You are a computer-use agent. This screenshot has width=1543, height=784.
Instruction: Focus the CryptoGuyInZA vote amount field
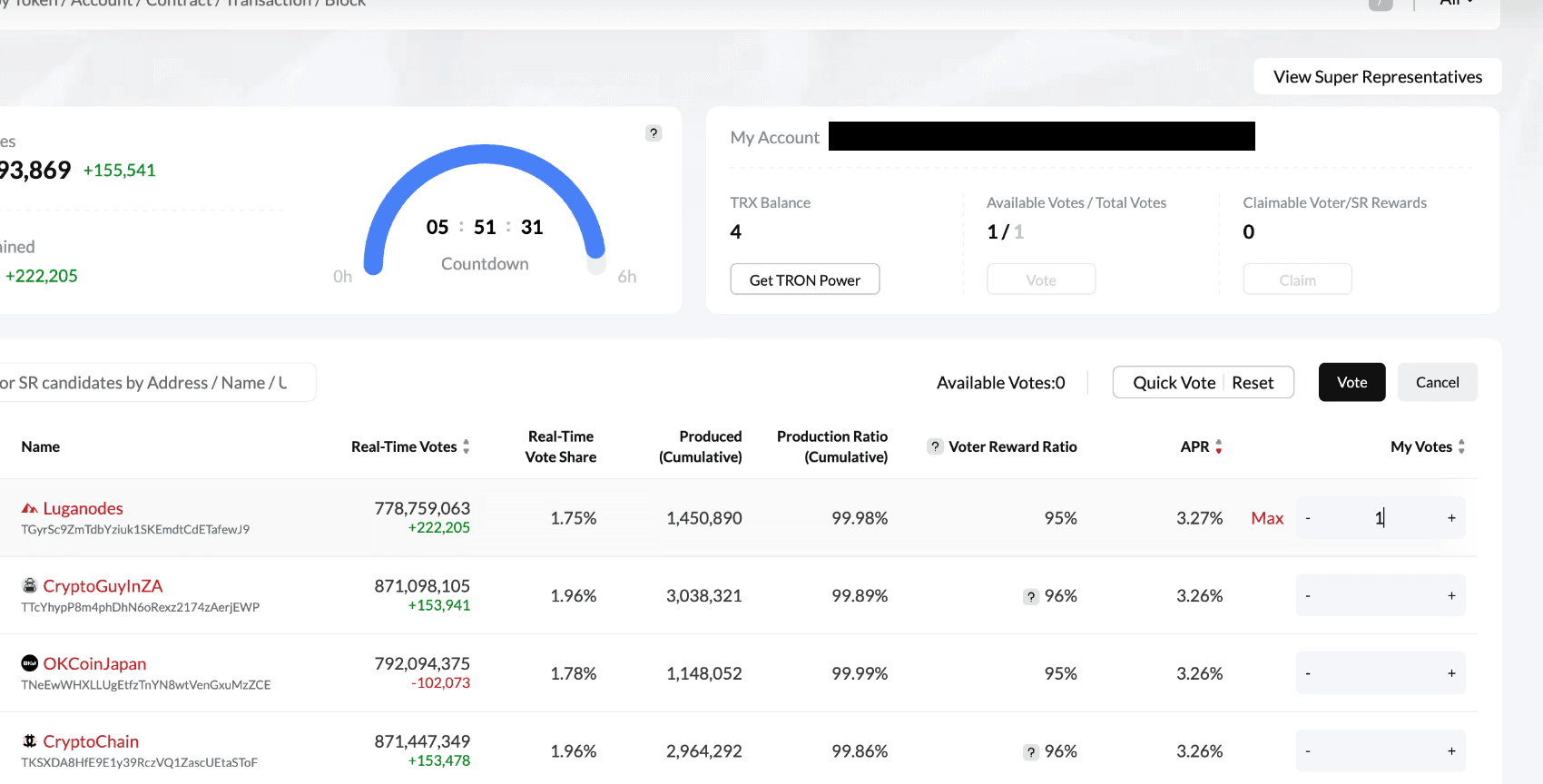coord(1380,596)
